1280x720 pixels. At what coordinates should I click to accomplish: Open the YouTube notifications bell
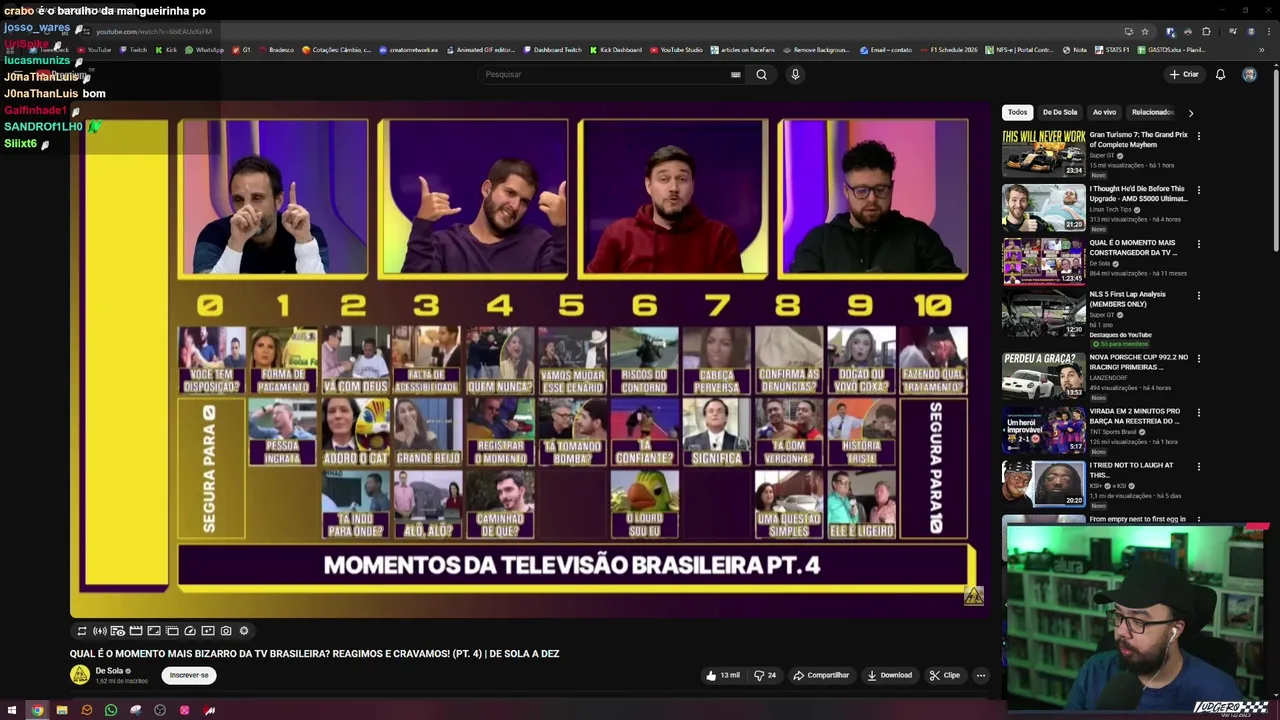point(1220,74)
